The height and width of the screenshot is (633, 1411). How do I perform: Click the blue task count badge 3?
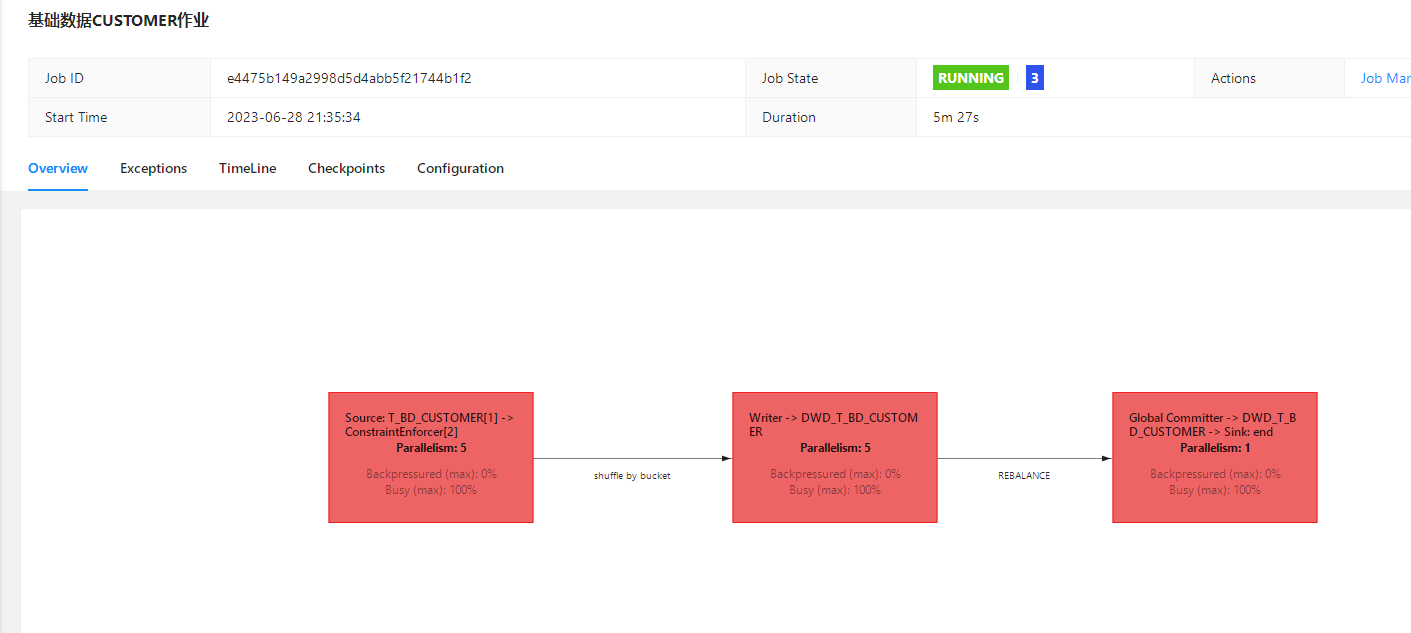coord(1035,78)
